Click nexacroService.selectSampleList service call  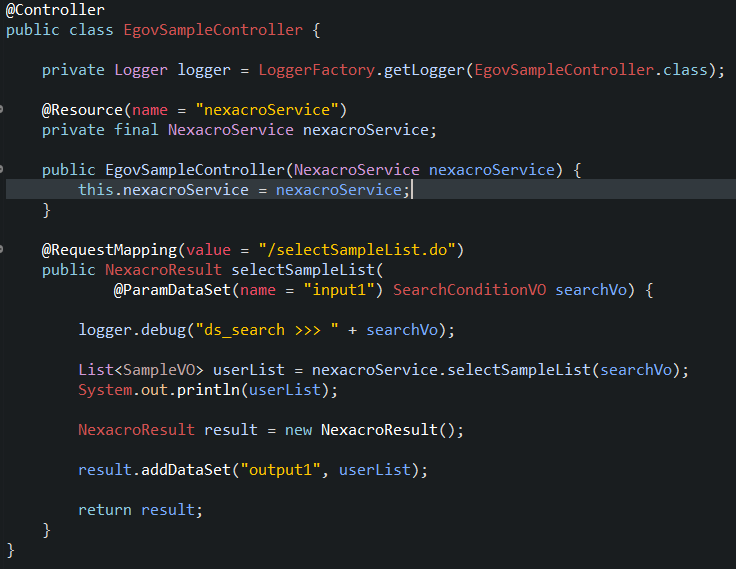tap(451, 370)
